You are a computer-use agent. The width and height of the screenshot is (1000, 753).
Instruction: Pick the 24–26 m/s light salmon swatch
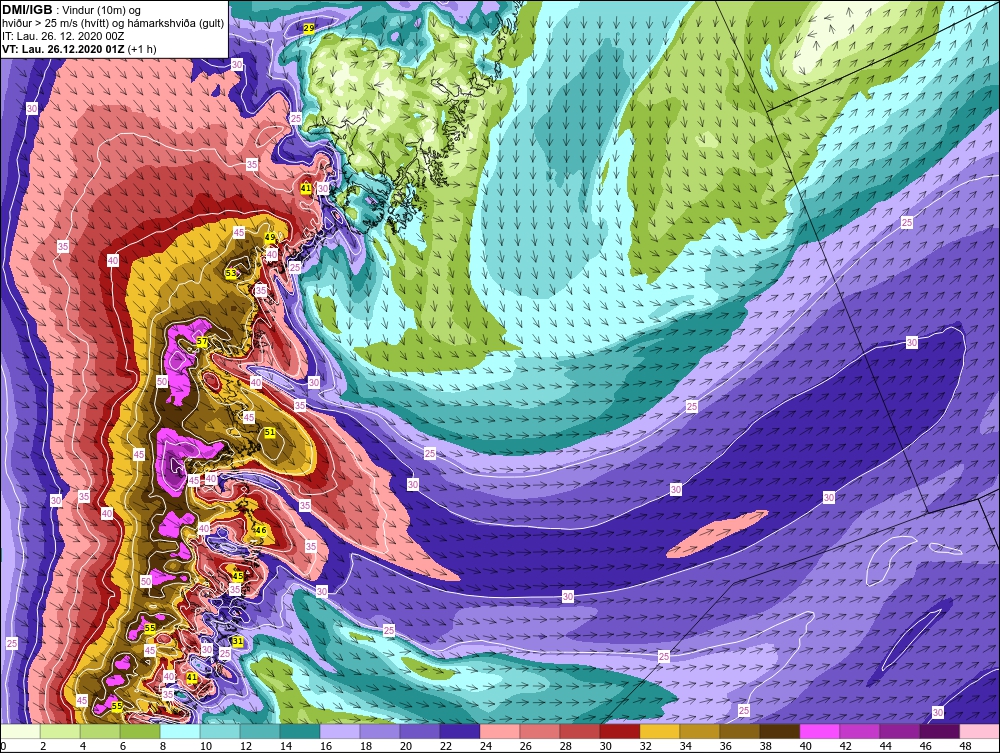tap(500, 731)
